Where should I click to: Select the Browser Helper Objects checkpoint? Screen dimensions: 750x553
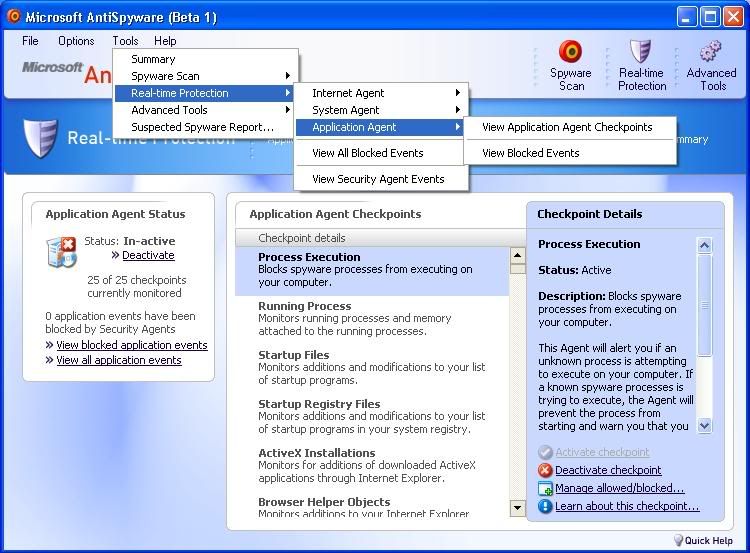point(372,506)
